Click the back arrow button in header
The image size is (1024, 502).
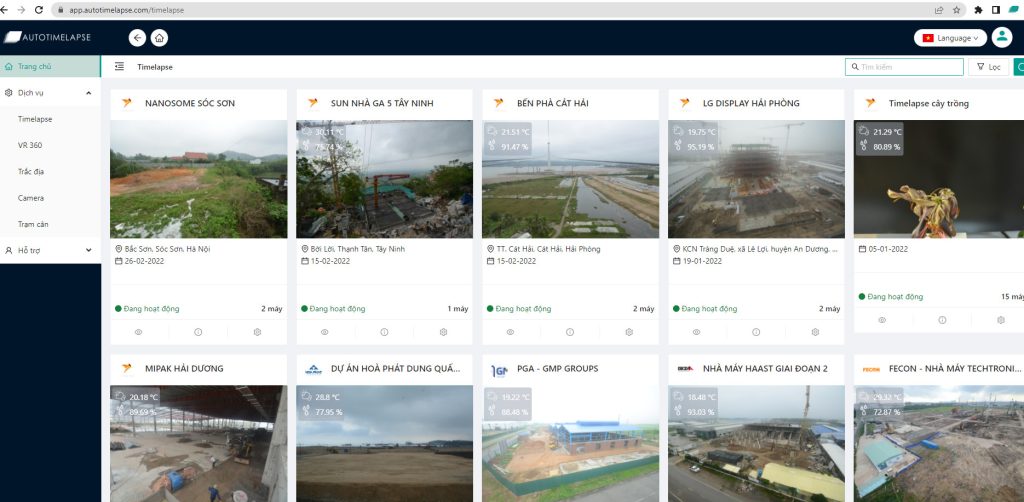pyautogui.click(x=137, y=38)
